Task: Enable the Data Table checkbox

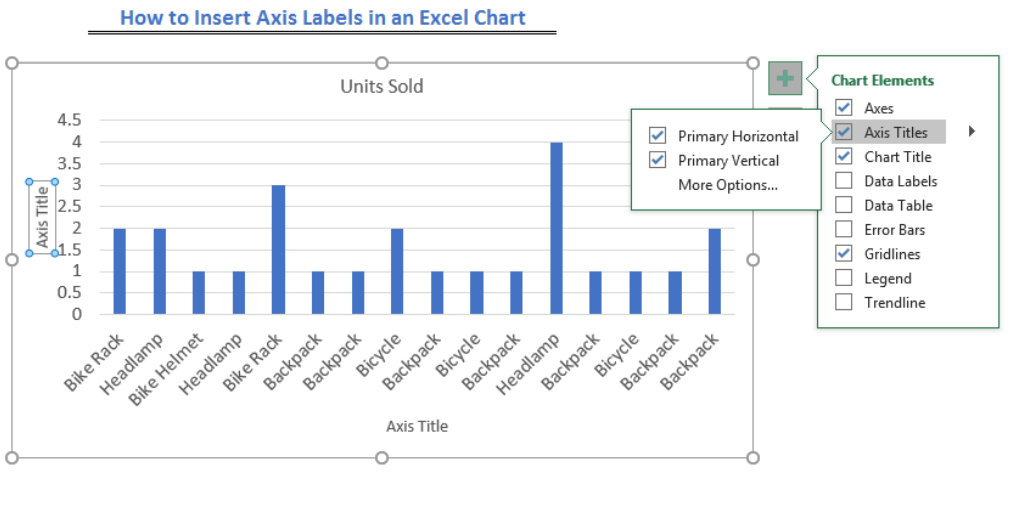Action: pos(844,205)
